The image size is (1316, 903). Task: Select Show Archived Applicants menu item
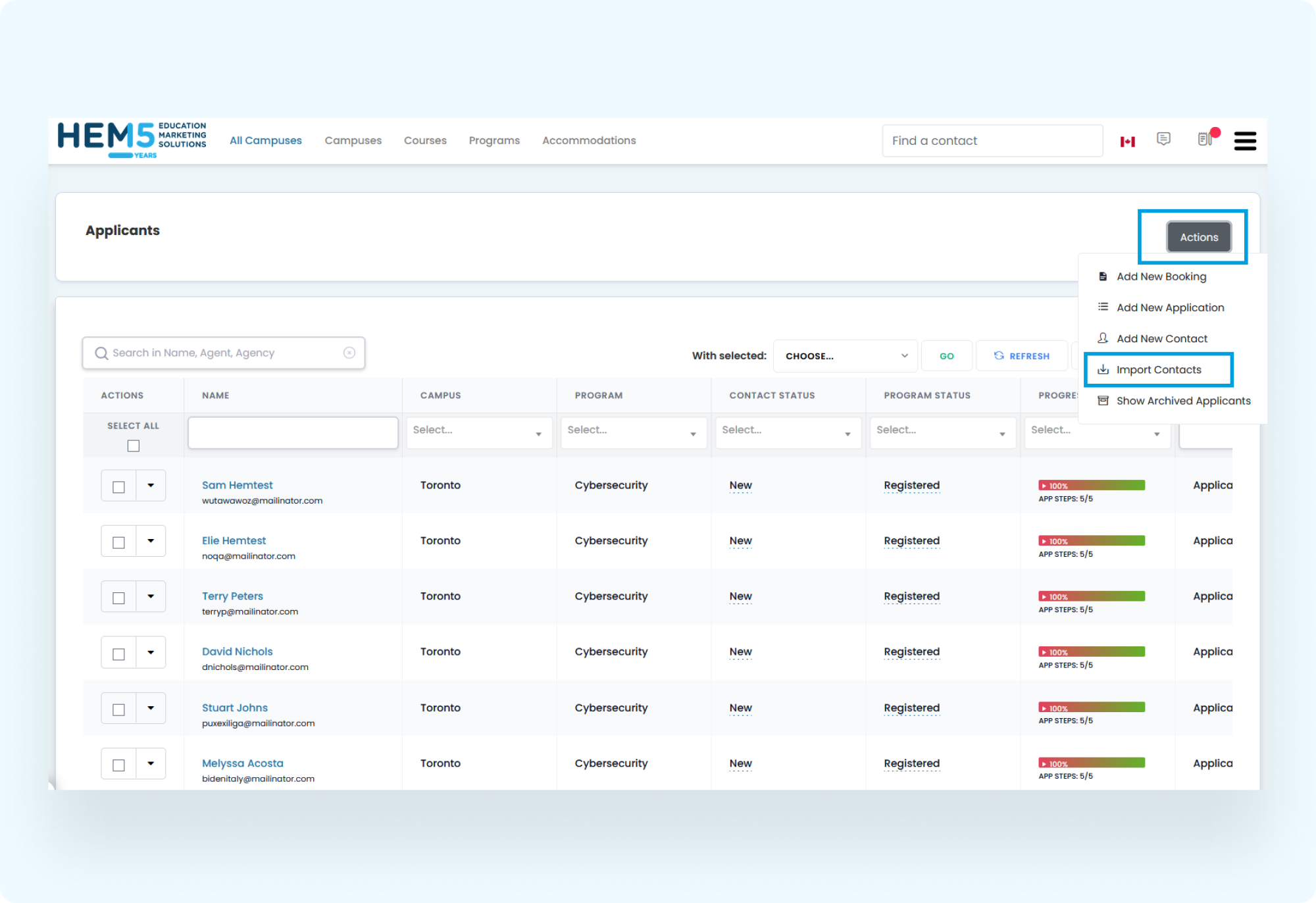[x=1182, y=401]
